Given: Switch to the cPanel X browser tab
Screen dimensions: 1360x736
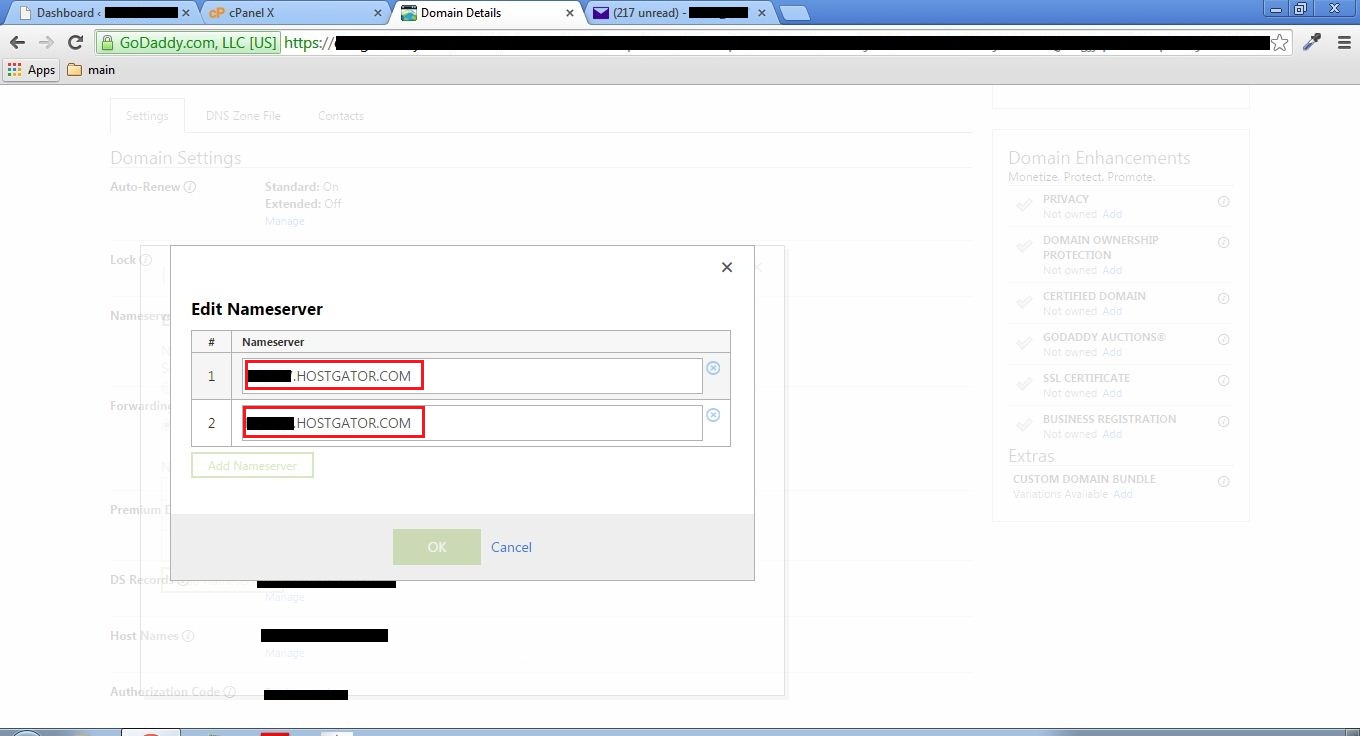Looking at the screenshot, I should (295, 13).
